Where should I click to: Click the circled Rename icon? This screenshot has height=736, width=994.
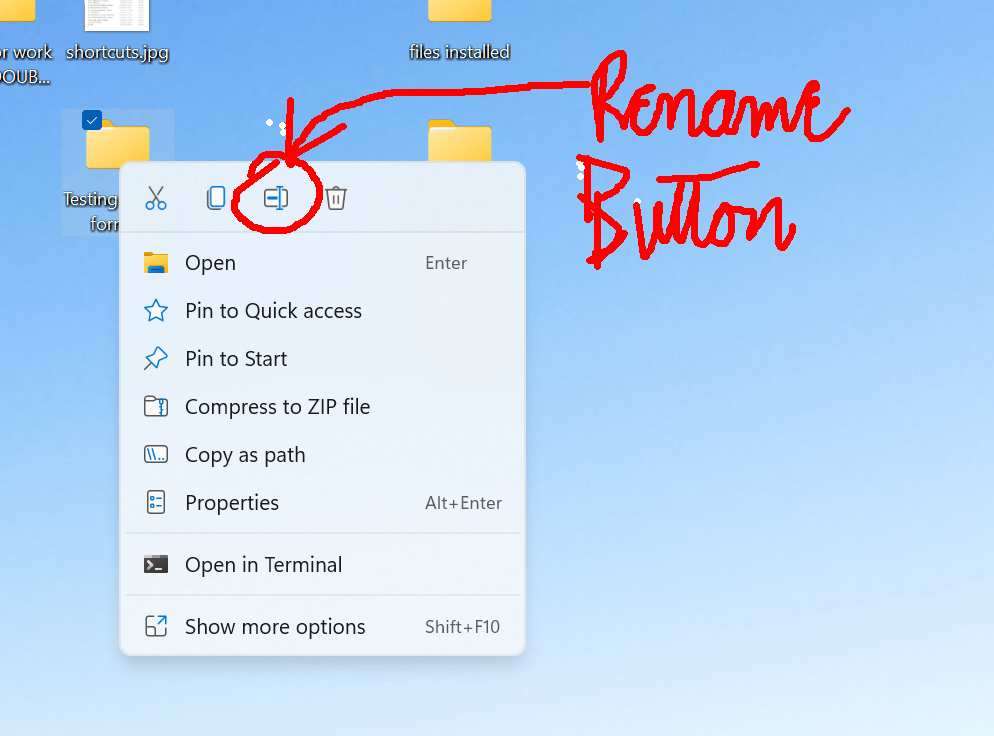coord(276,198)
